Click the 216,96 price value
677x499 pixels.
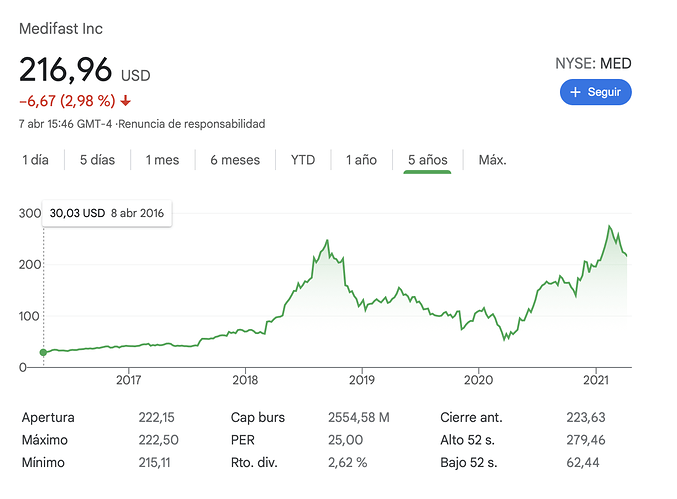pos(66,69)
